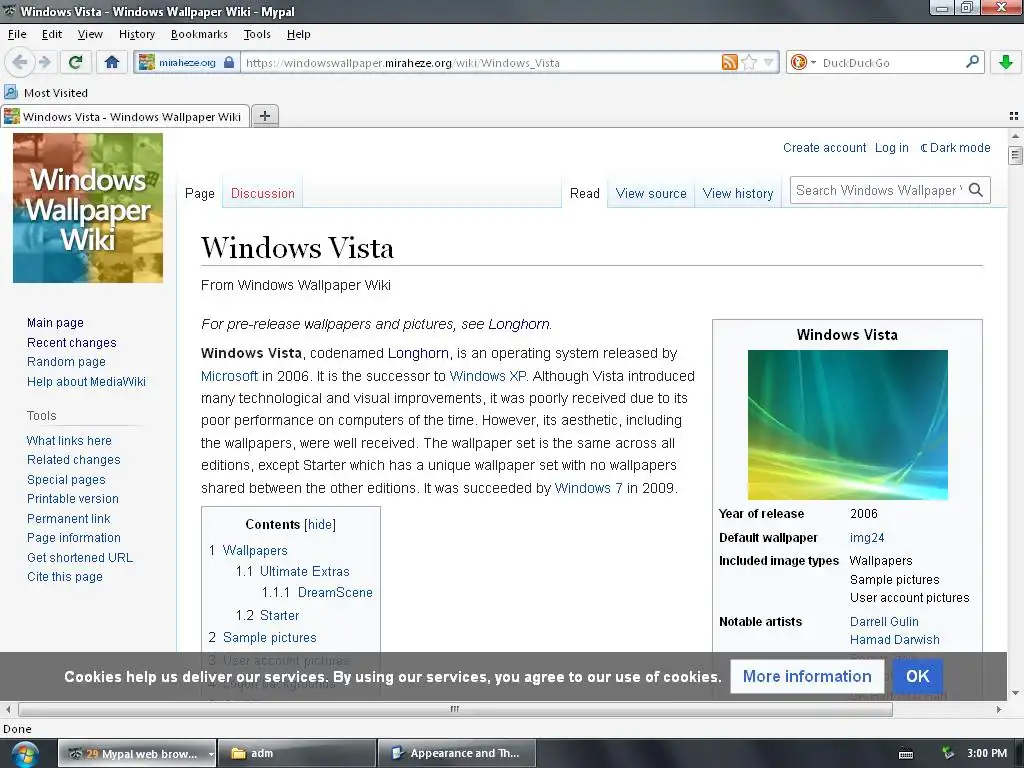Select the Read tab
Image resolution: width=1024 pixels, height=768 pixels.
tap(584, 193)
